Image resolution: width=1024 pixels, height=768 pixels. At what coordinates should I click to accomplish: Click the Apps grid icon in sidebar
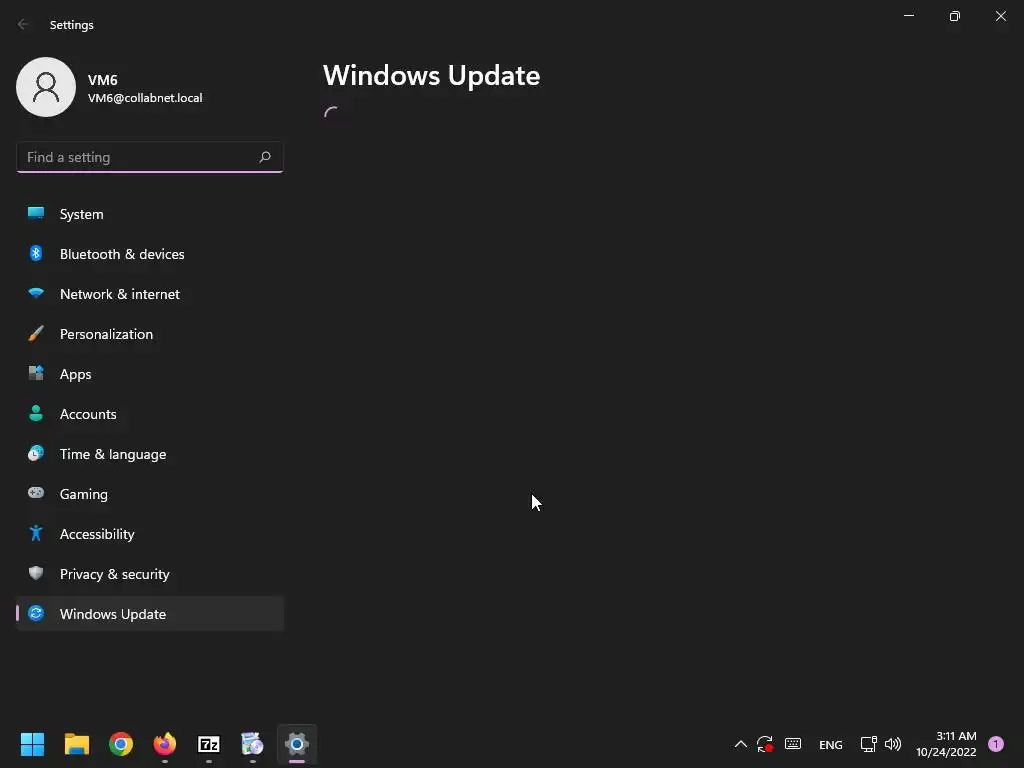pyautogui.click(x=36, y=374)
